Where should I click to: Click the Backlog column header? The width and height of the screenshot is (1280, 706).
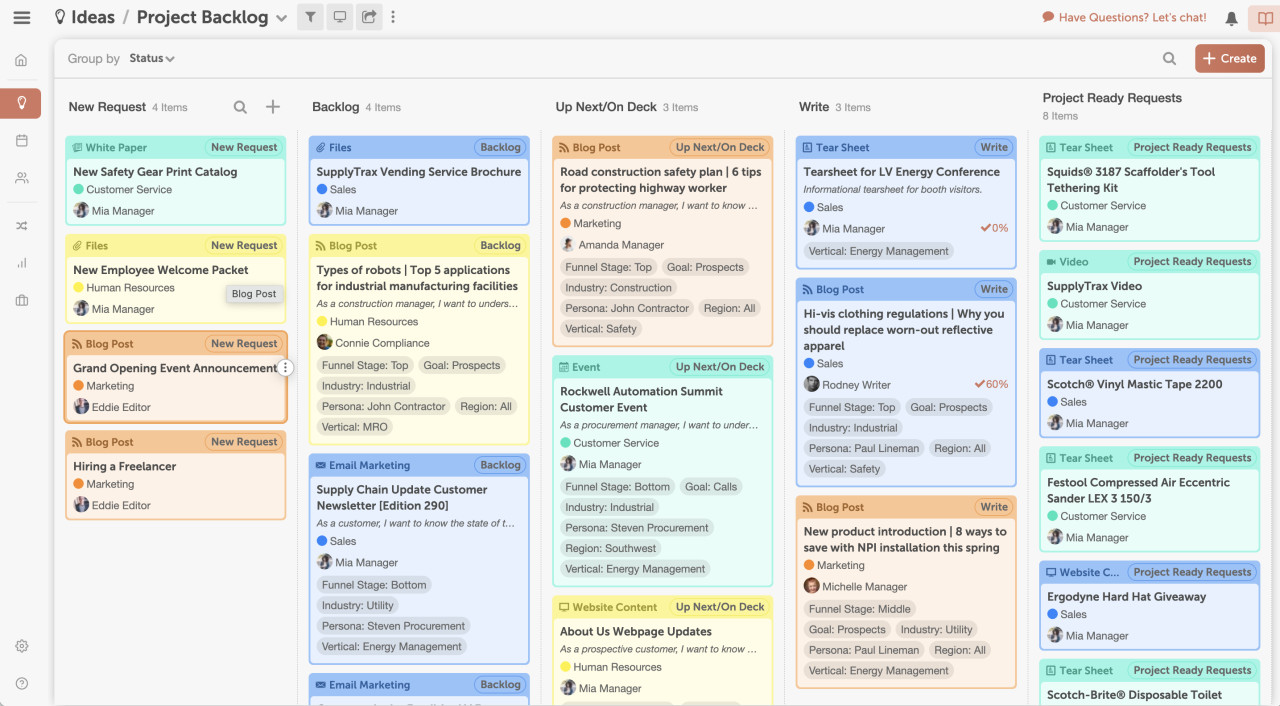[x=335, y=107]
